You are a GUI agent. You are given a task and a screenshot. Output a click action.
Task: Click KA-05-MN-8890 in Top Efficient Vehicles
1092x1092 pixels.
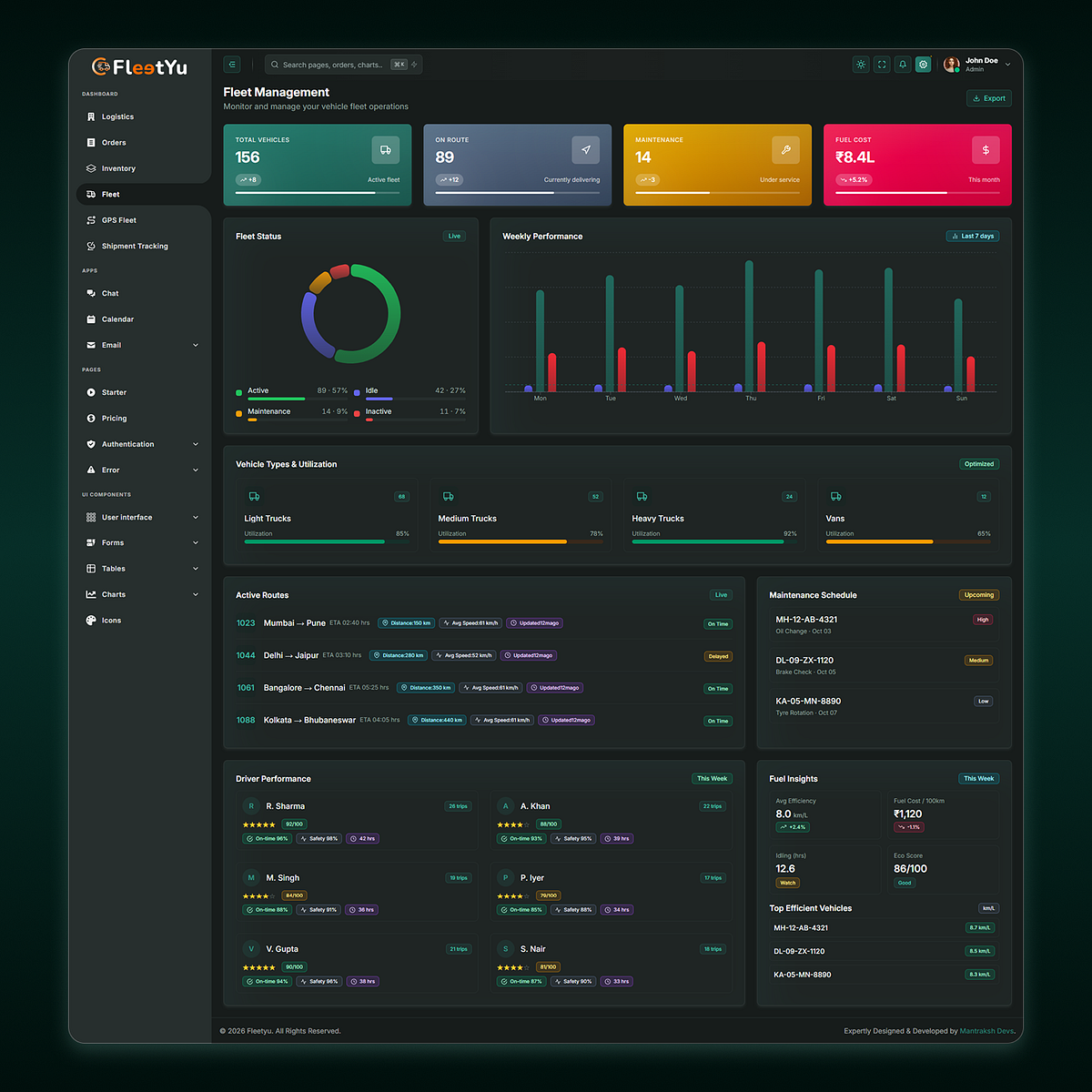click(803, 975)
